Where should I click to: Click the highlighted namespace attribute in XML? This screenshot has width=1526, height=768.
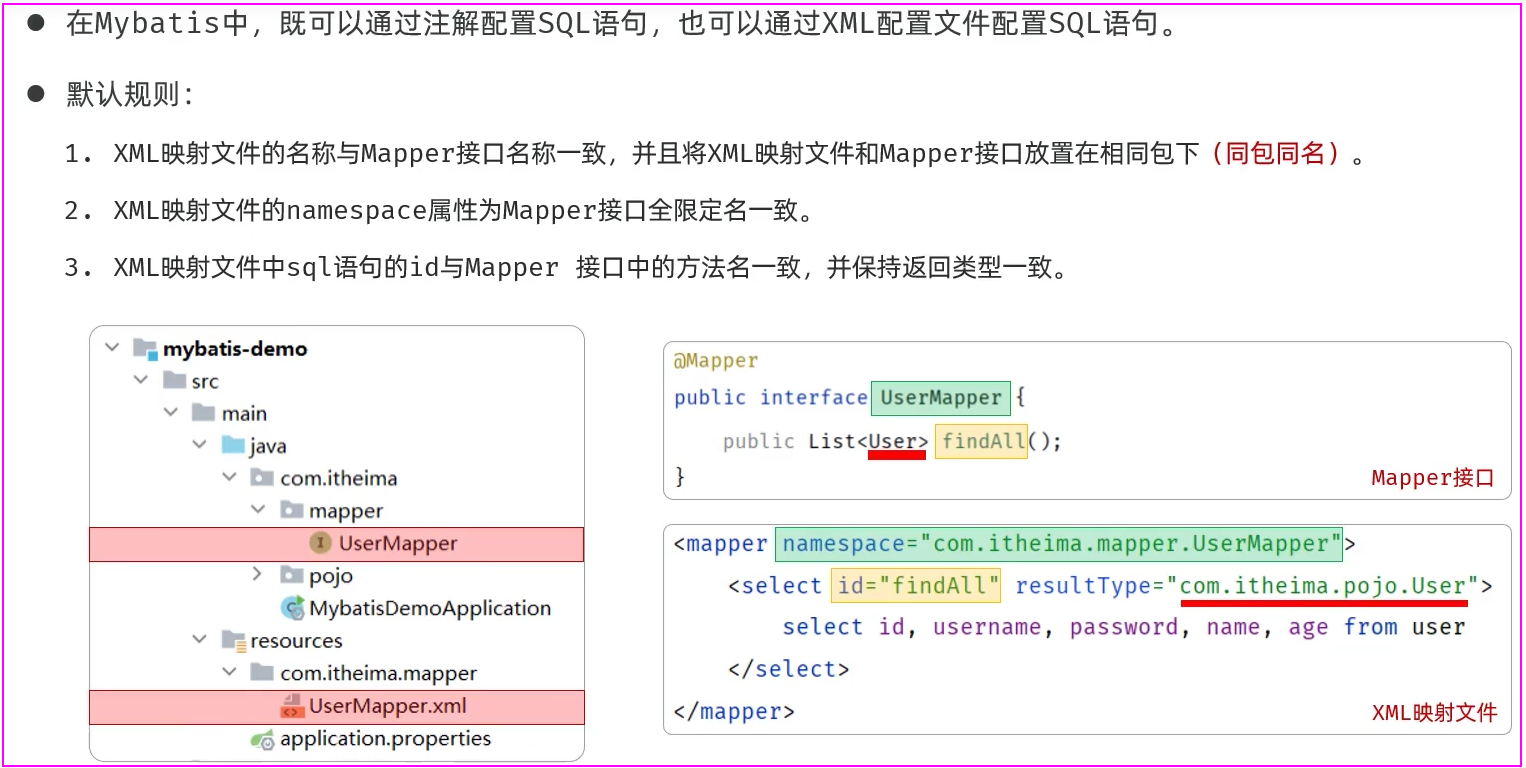pyautogui.click(x=1058, y=544)
